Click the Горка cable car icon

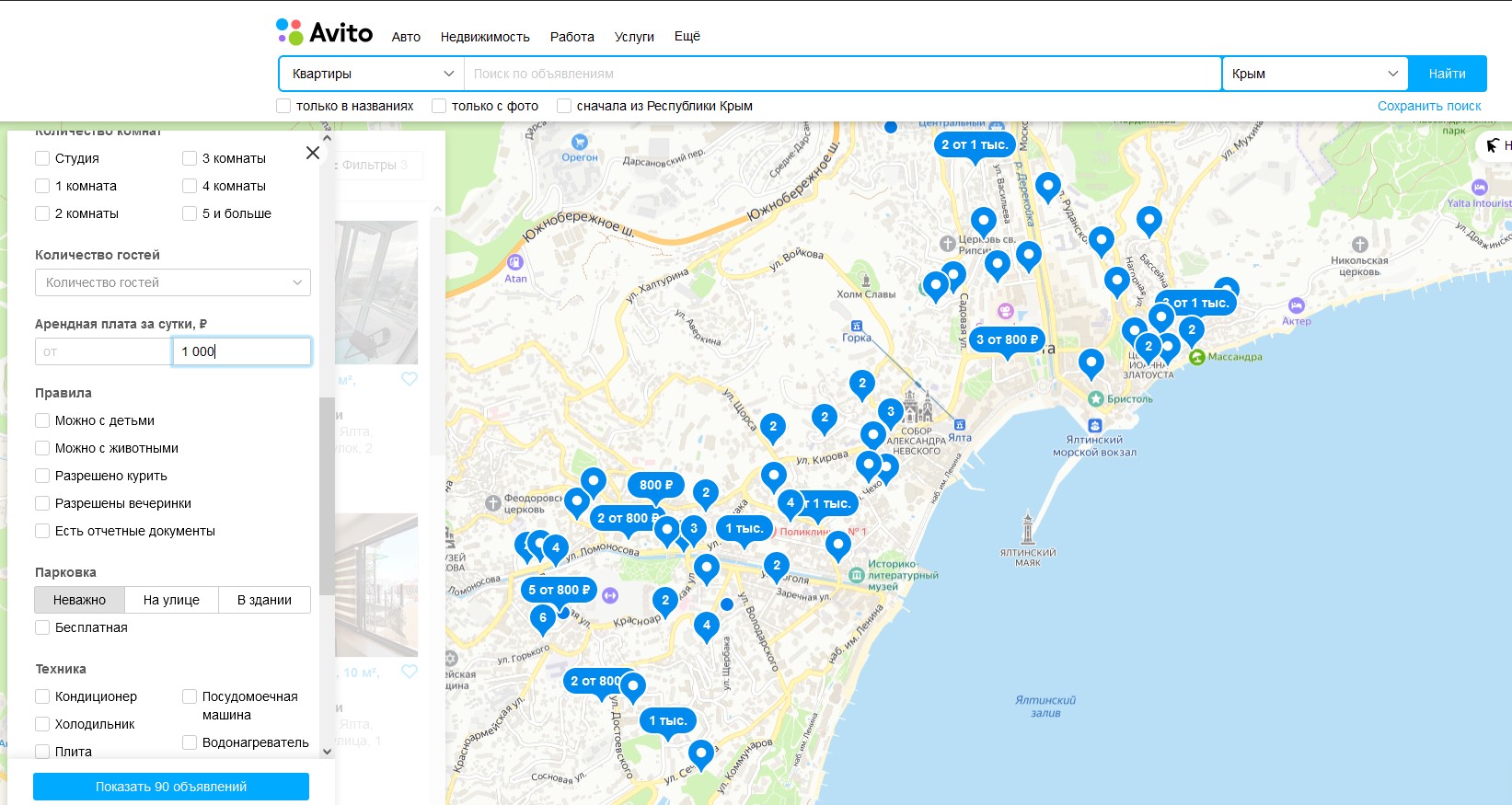tap(857, 326)
